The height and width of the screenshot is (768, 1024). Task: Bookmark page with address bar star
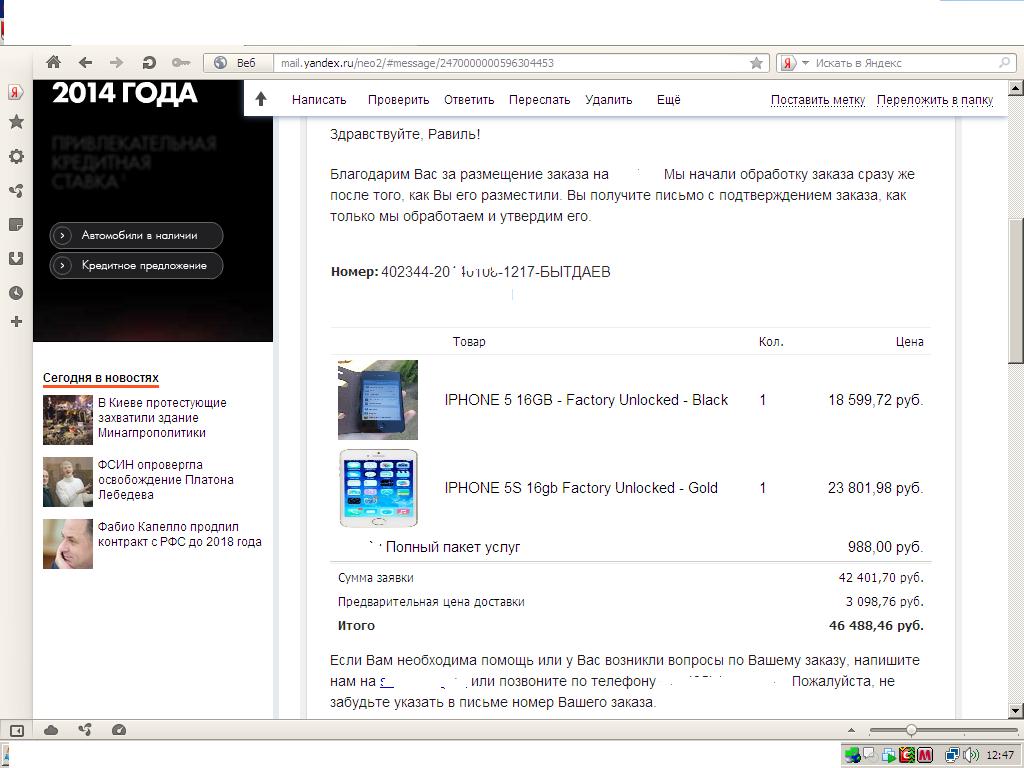pos(756,63)
